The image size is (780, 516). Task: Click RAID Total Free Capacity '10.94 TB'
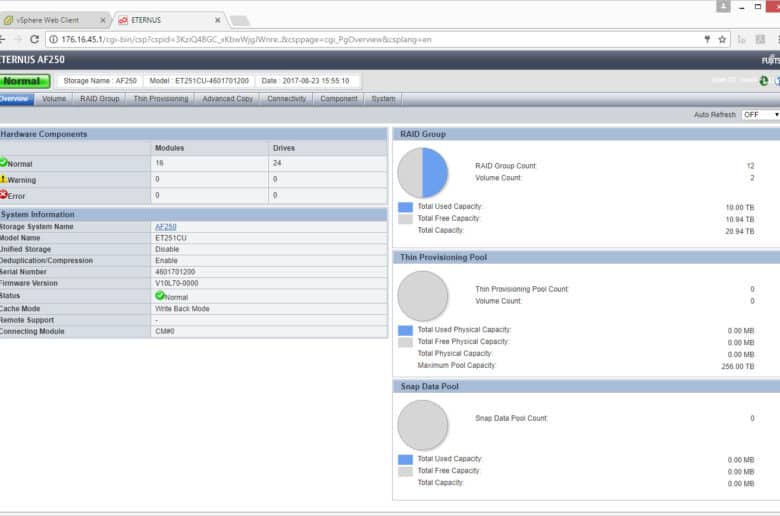pos(740,219)
